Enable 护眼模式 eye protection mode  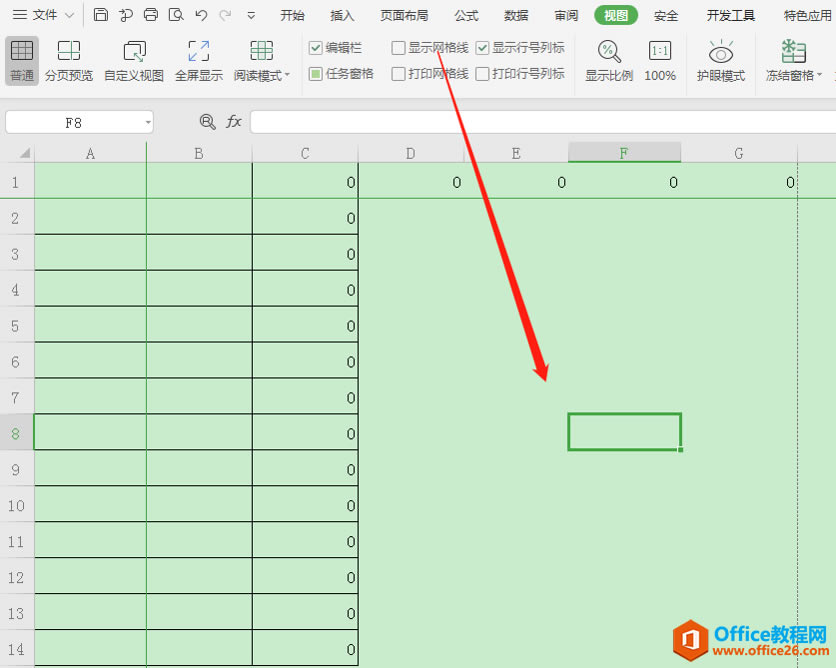(720, 61)
